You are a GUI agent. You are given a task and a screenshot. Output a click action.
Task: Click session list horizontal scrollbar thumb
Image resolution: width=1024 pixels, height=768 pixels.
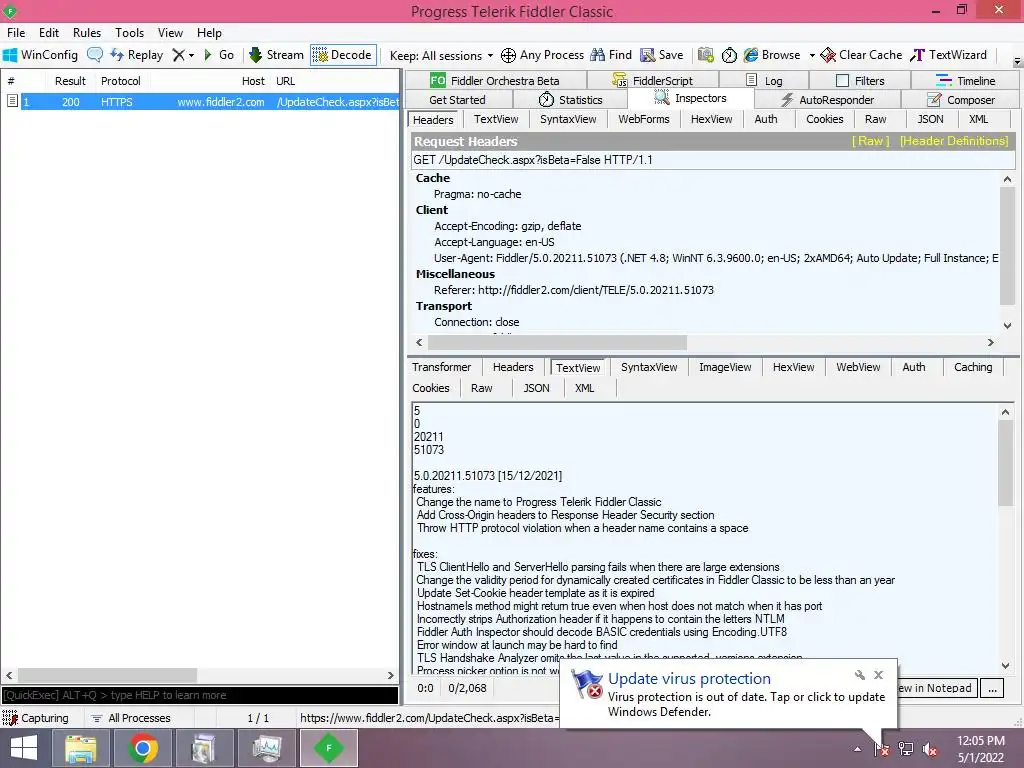click(x=107, y=675)
